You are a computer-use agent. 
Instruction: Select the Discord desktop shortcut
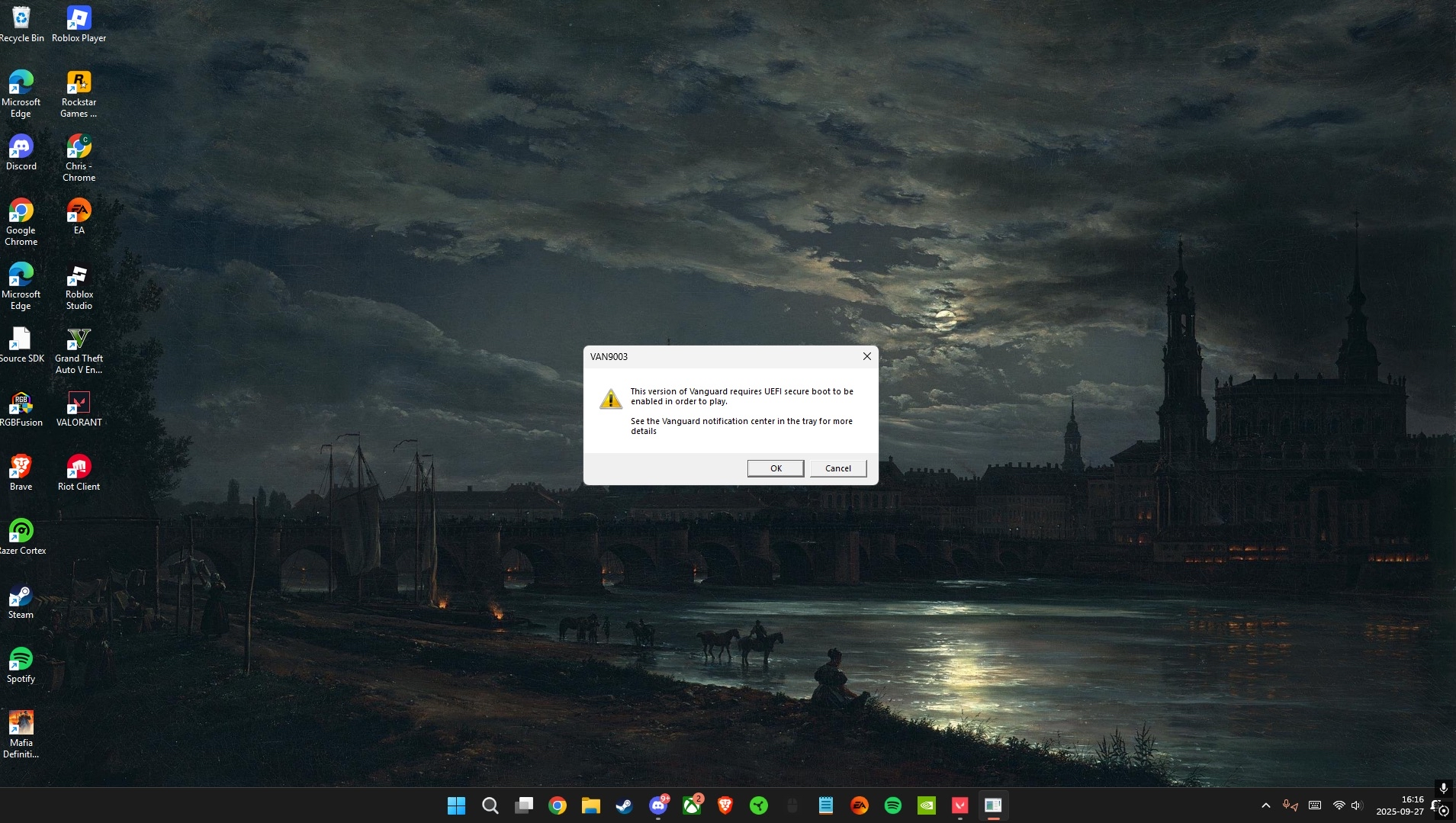[21, 153]
